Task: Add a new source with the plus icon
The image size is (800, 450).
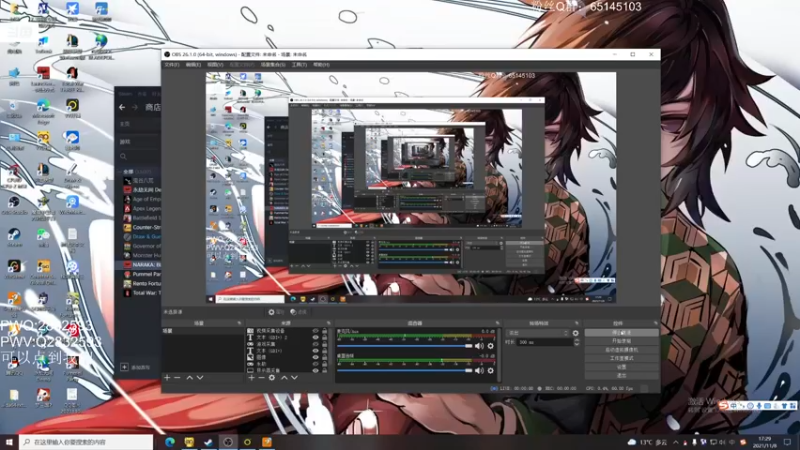Action: [x=252, y=378]
